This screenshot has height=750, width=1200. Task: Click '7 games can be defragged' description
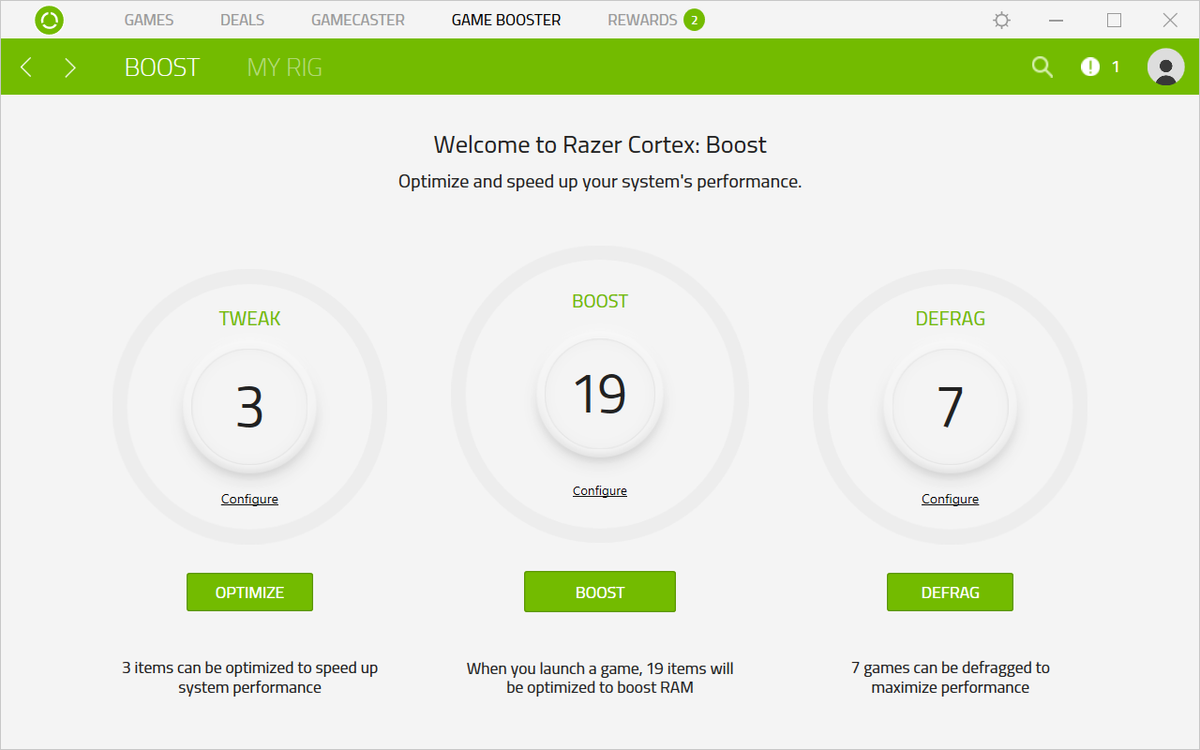tap(950, 677)
